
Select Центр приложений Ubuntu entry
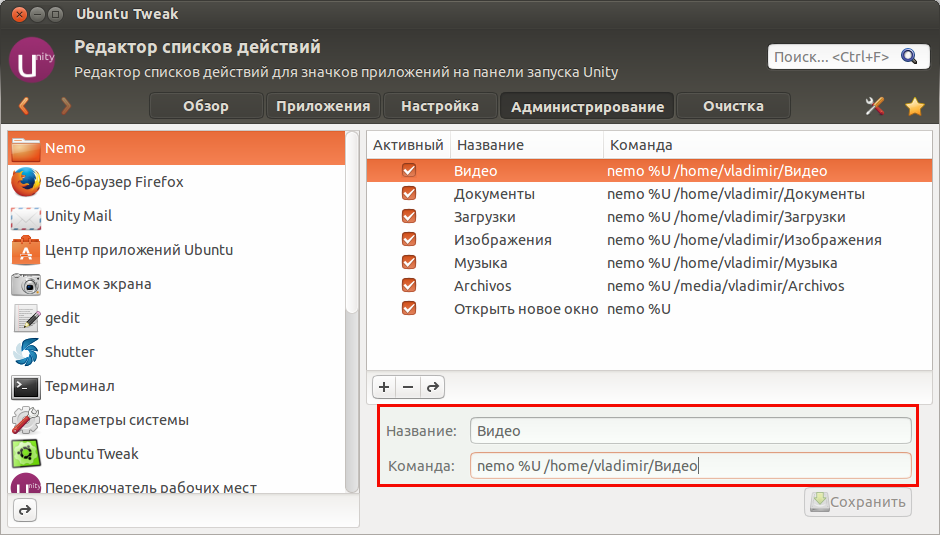tap(177, 250)
